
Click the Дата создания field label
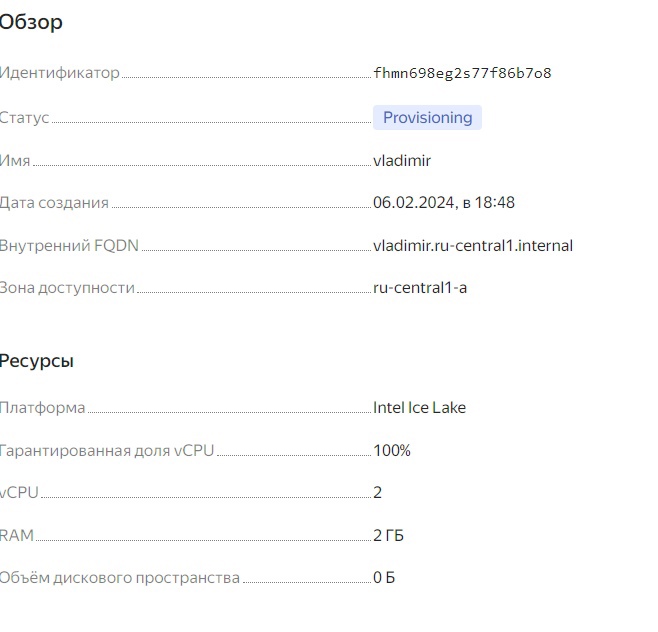tap(55, 203)
